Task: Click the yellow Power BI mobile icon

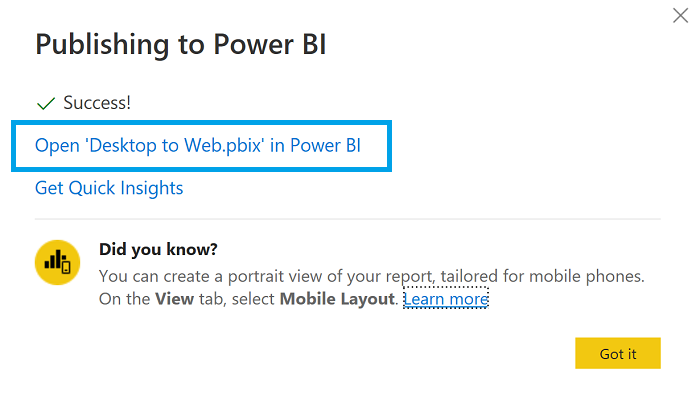Action: click(58, 262)
